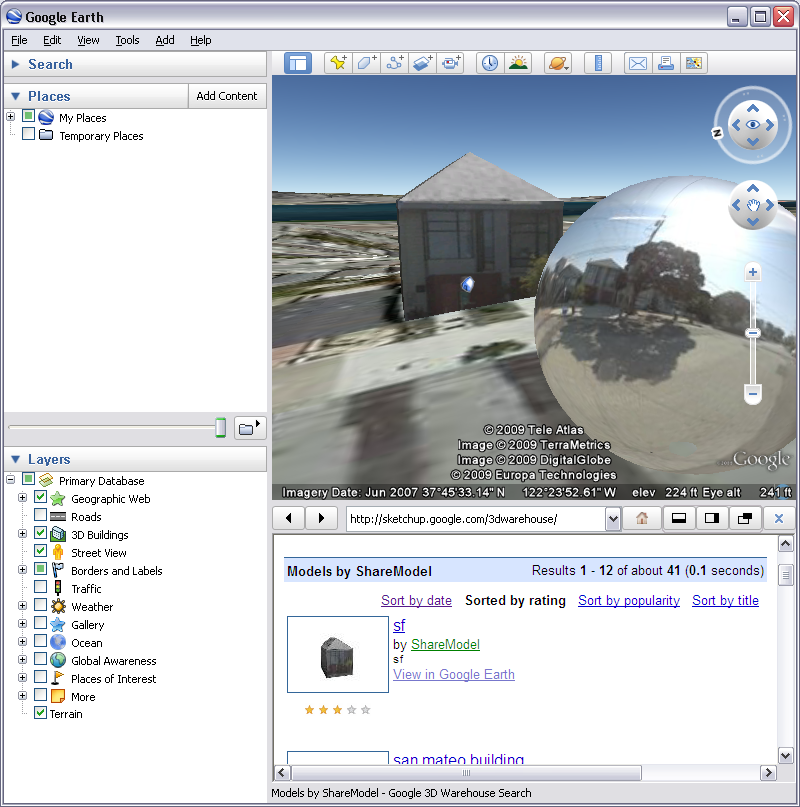
Task: Open the URL address dropdown arrow
Action: click(x=613, y=519)
